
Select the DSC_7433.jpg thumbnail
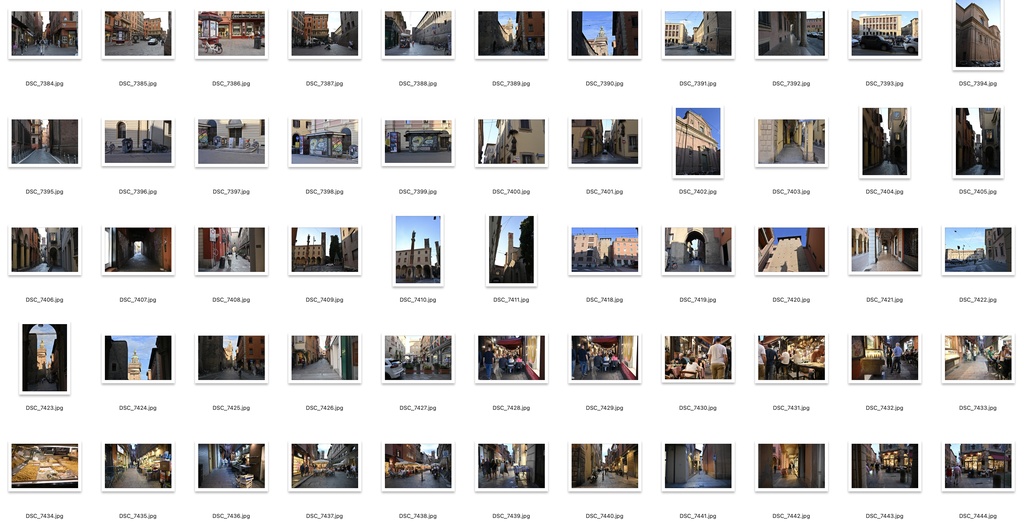pos(978,358)
